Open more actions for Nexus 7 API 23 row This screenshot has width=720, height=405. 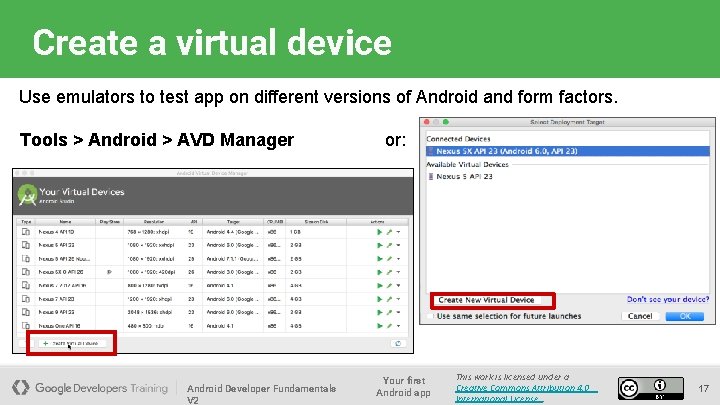[399, 299]
